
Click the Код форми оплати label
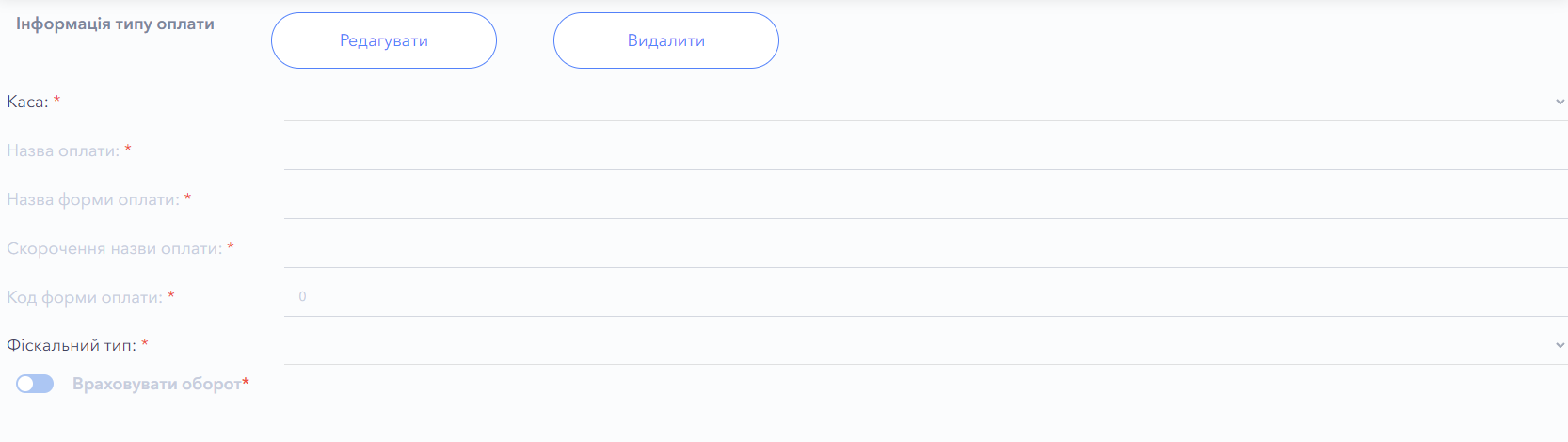tap(84, 297)
